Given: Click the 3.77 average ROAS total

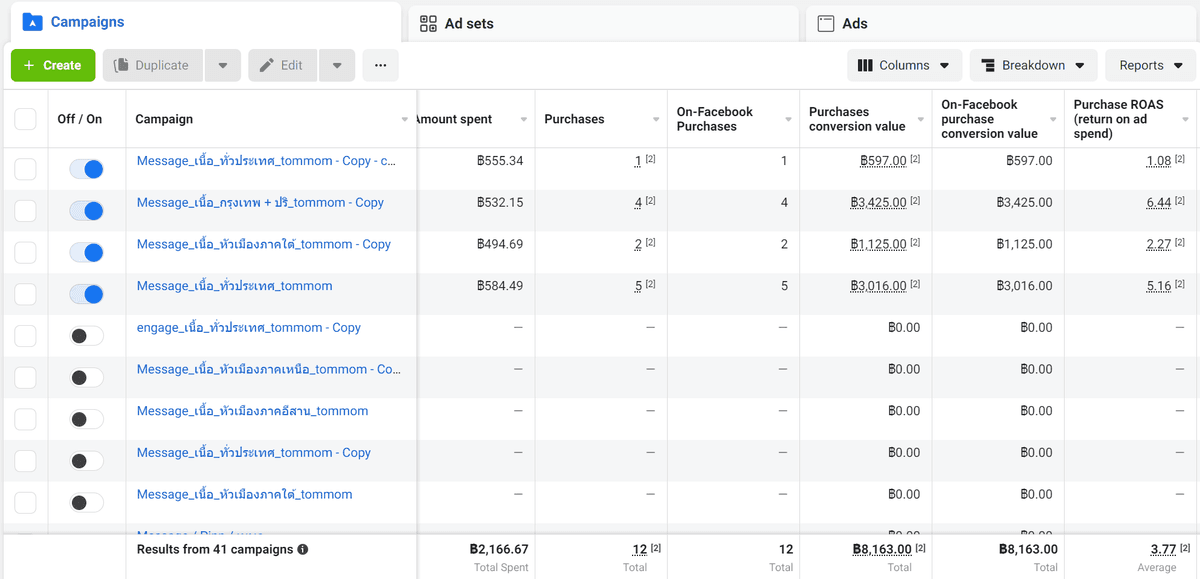Looking at the screenshot, I should [x=1164, y=549].
